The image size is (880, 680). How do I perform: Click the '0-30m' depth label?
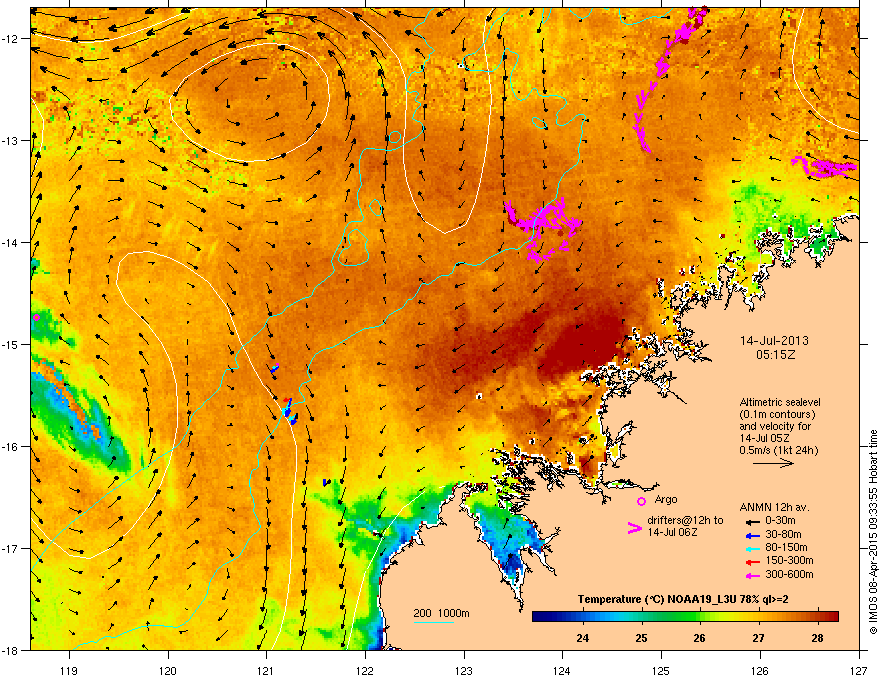coord(780,521)
